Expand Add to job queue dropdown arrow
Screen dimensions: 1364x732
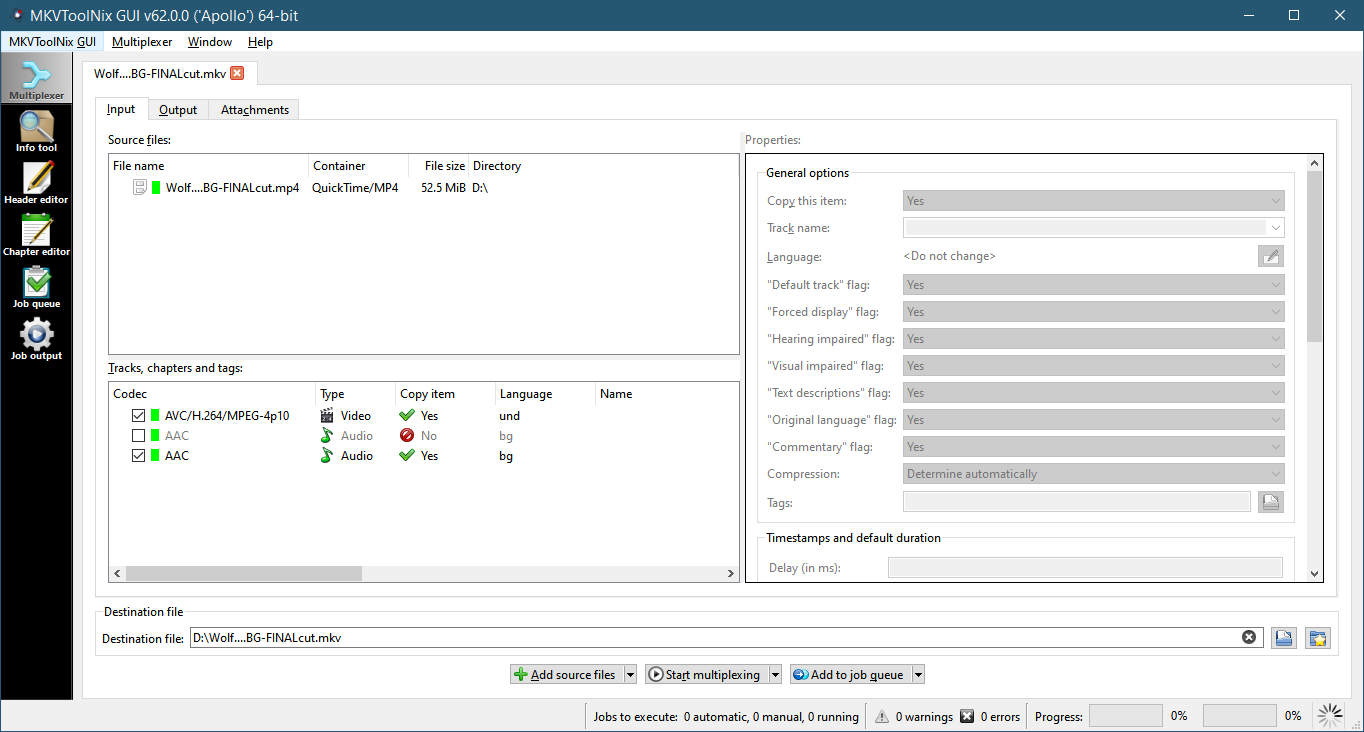click(918, 675)
